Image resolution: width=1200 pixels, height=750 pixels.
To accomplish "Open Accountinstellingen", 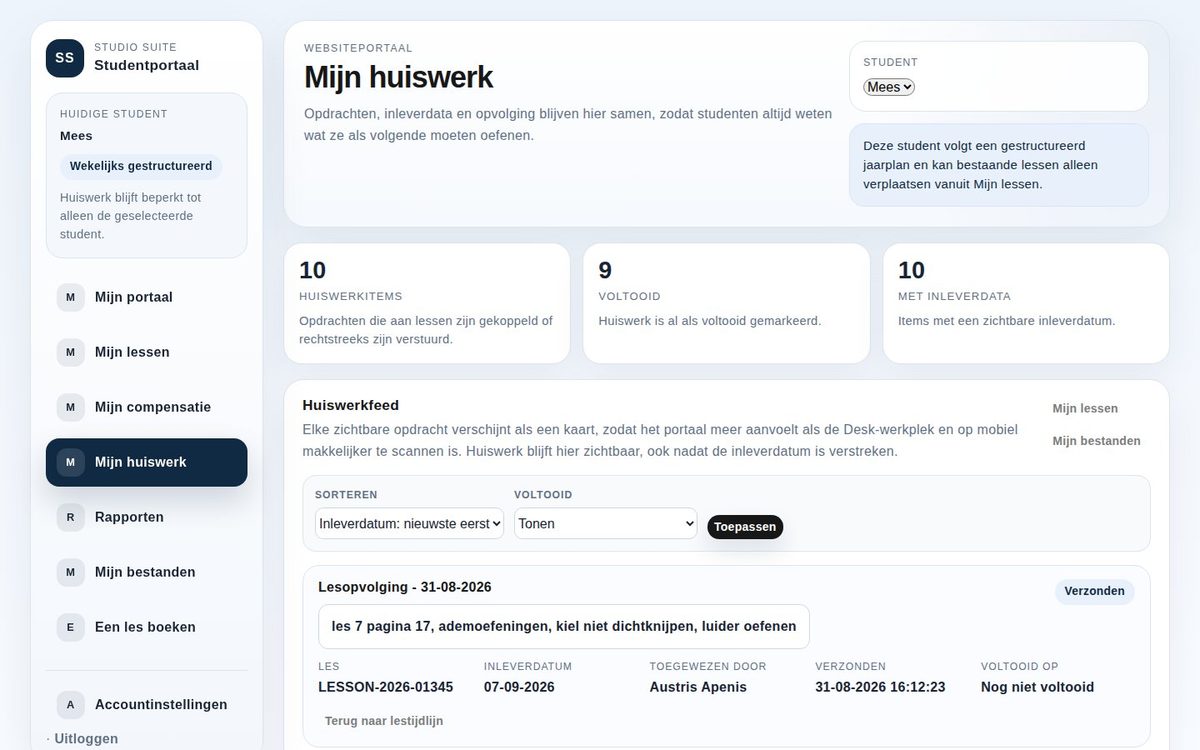I will click(x=147, y=704).
